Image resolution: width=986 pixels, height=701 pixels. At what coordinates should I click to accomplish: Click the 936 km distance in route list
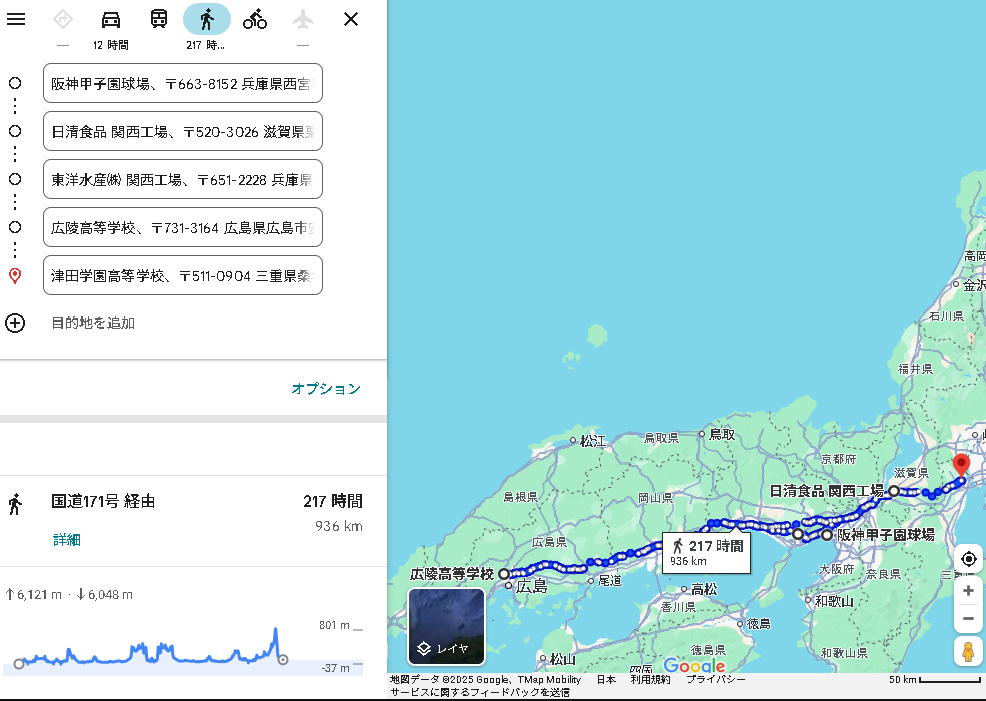pos(338,526)
